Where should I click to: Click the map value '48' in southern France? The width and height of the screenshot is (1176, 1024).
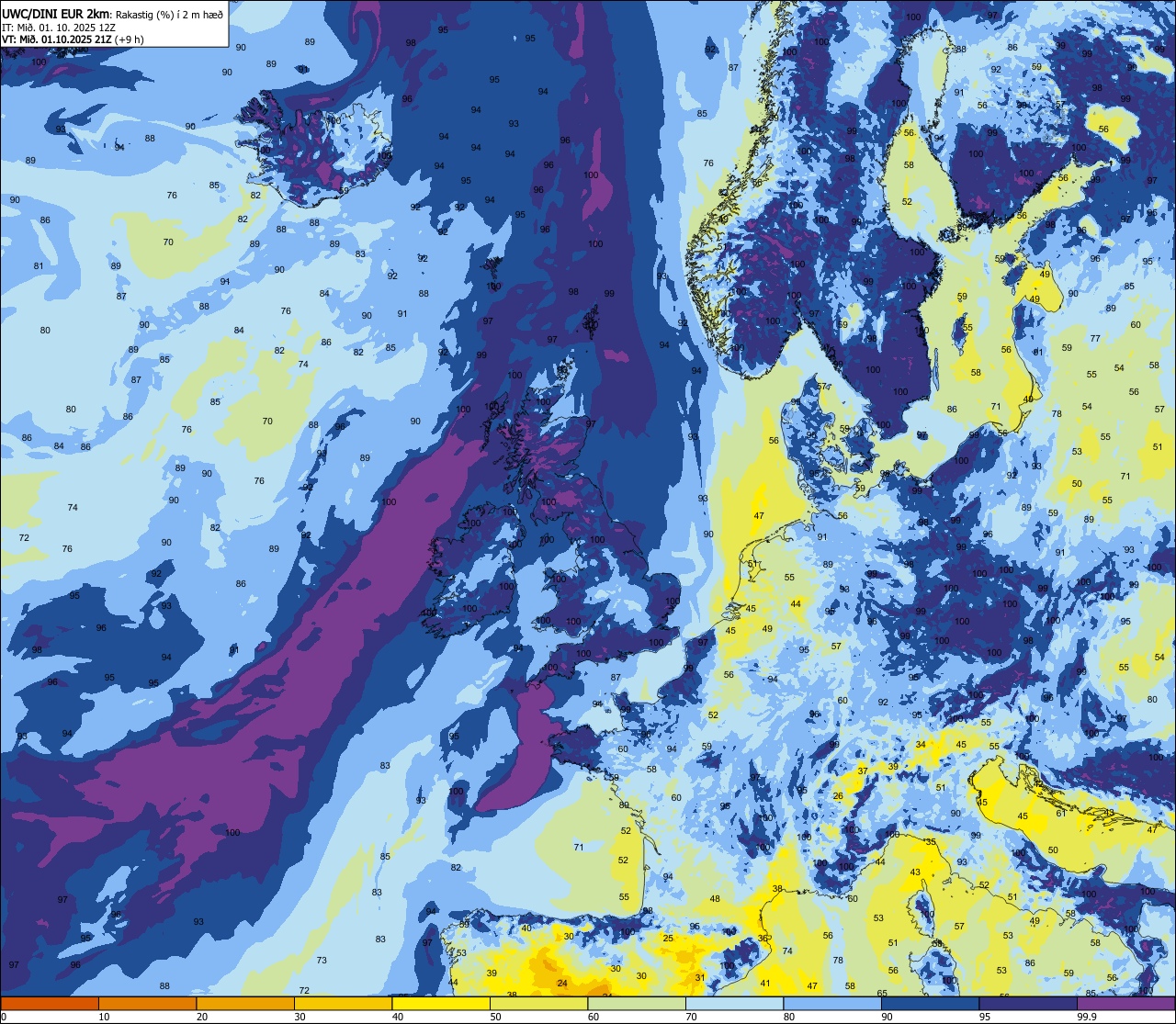click(x=715, y=899)
